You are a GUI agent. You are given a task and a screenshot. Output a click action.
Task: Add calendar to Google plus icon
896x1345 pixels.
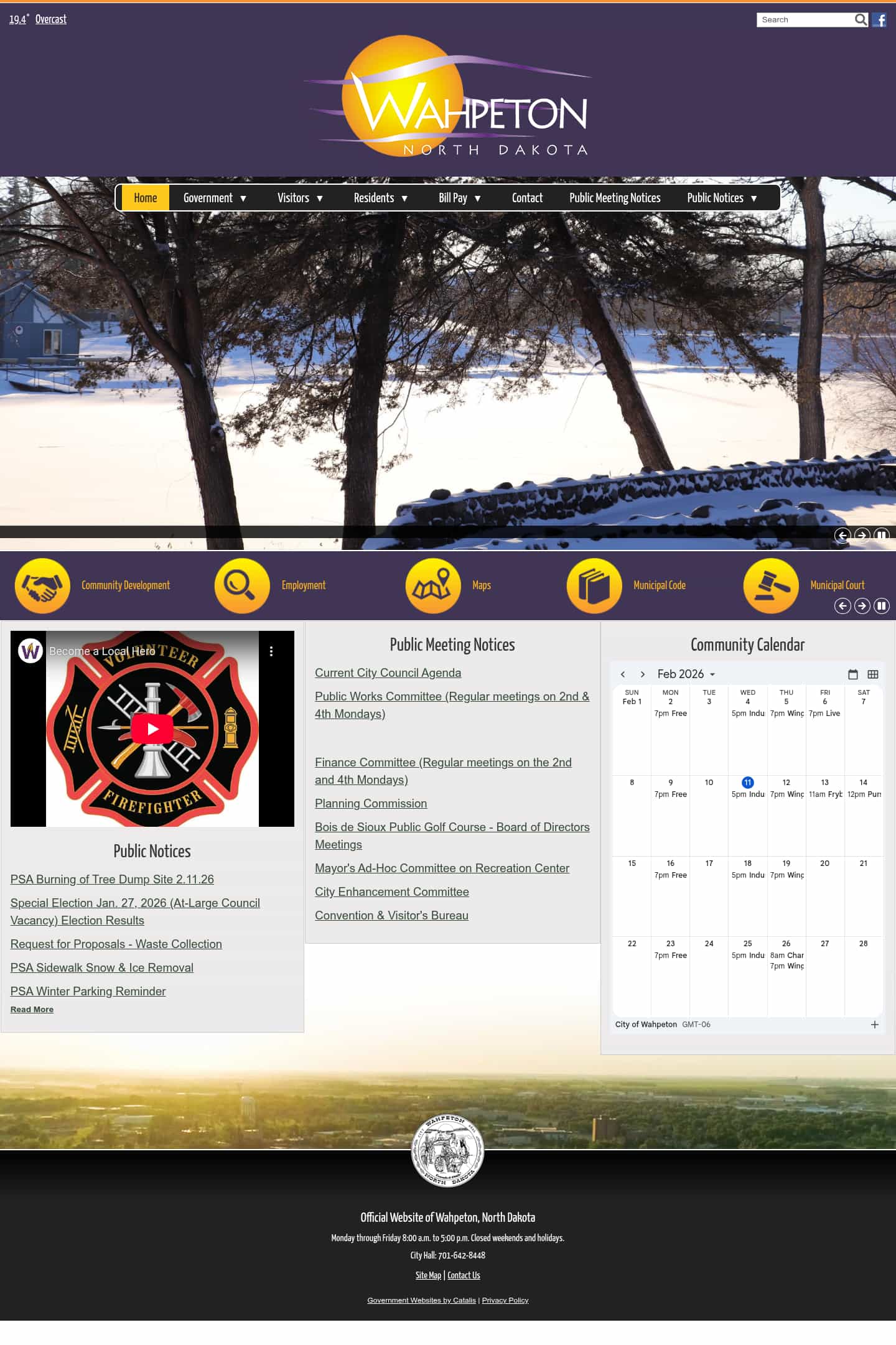pyautogui.click(x=875, y=1025)
